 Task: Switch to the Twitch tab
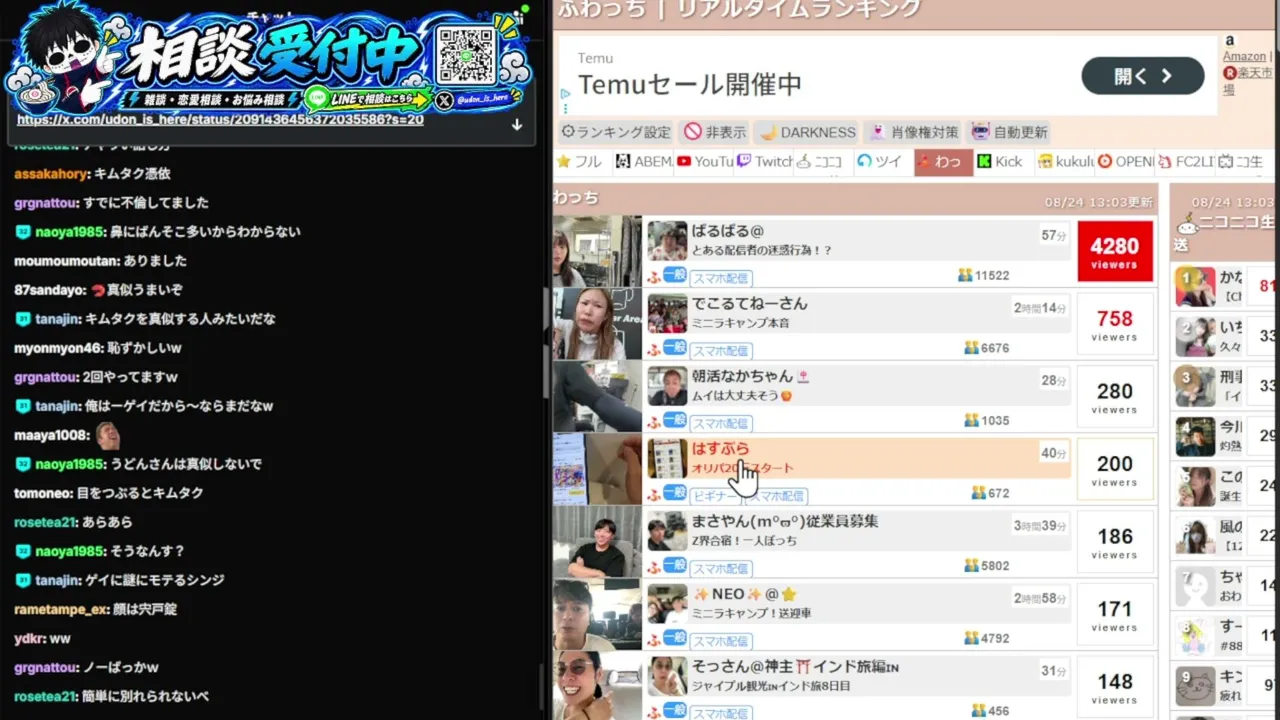coord(765,162)
